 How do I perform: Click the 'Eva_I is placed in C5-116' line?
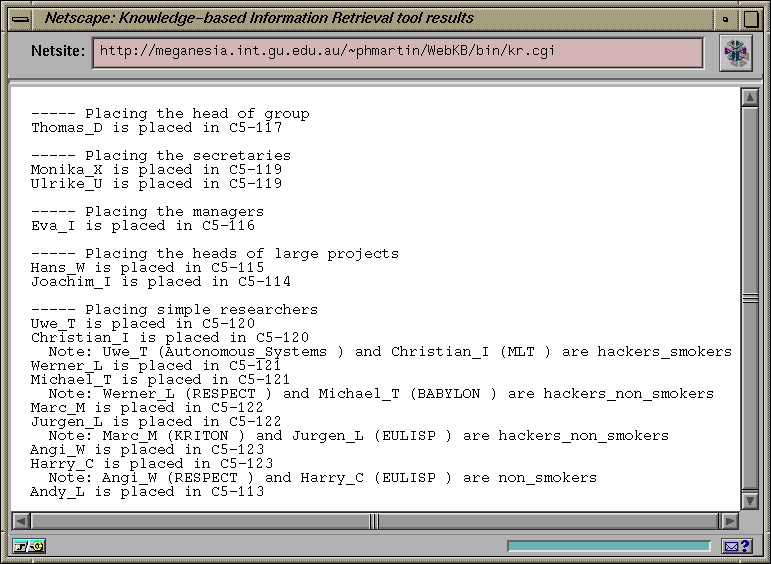coord(143,226)
